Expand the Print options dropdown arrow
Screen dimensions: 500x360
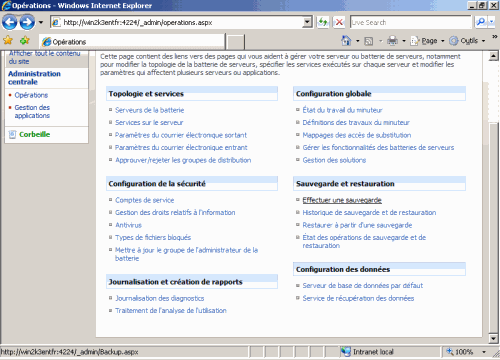point(404,41)
